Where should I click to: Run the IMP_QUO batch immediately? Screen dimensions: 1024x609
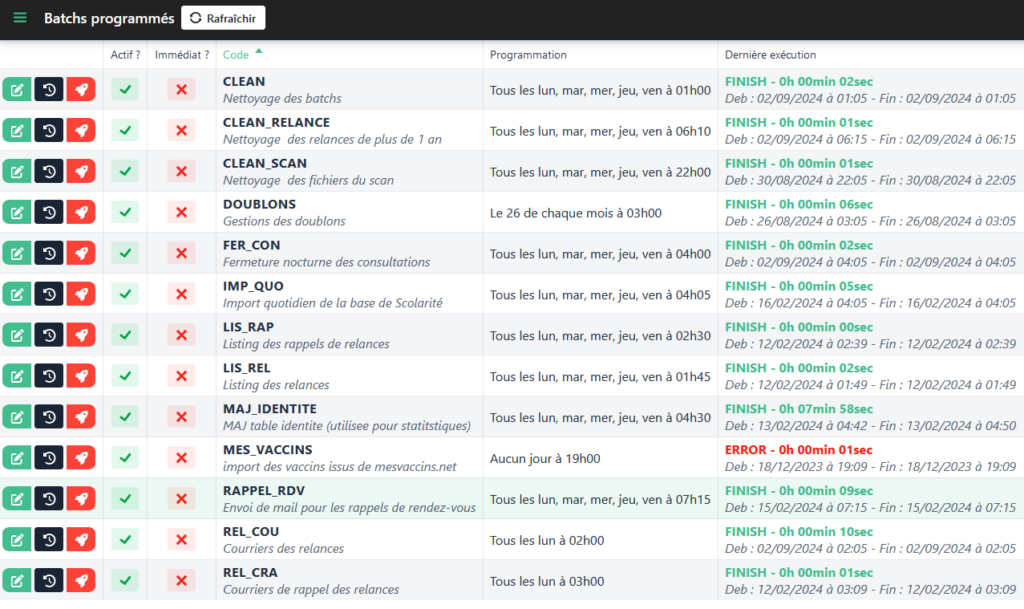coord(81,294)
